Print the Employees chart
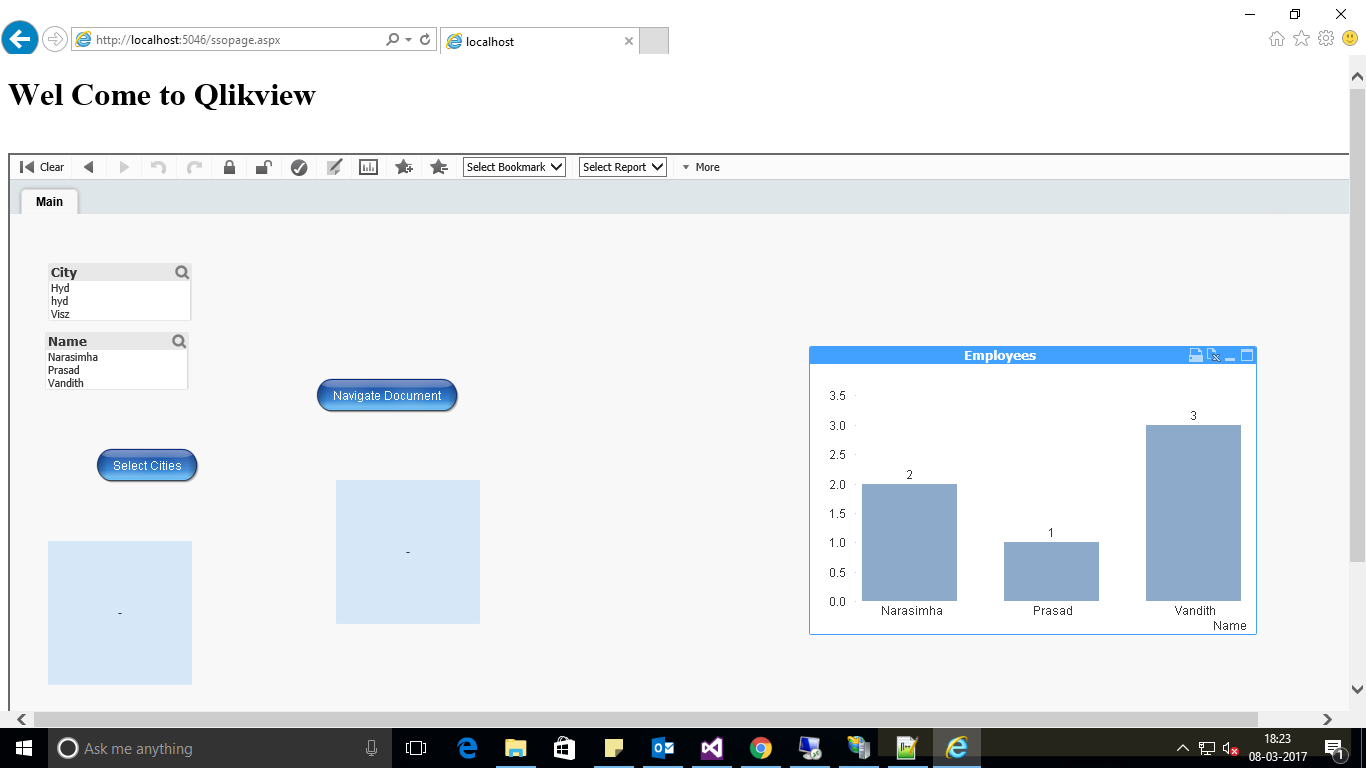The image size is (1366, 768). (1195, 355)
